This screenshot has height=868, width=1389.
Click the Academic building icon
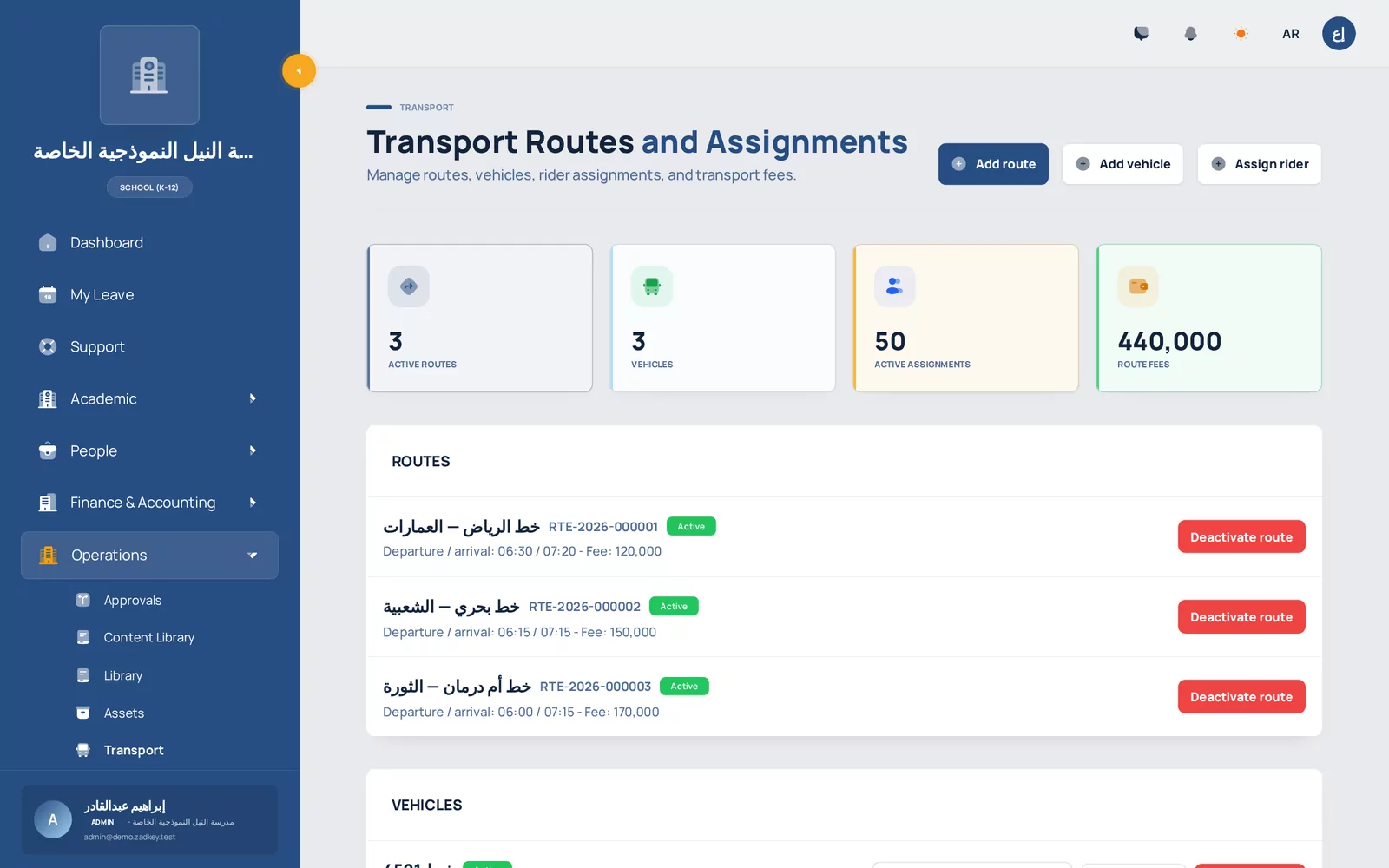48,399
